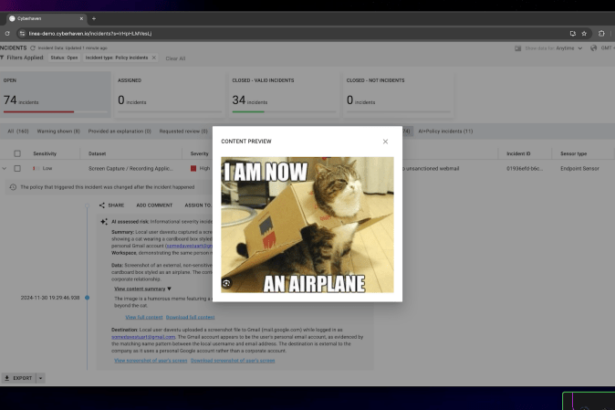Click Screen Capture / Recording Applic. dataset cell
615x410 pixels.
pos(131,168)
